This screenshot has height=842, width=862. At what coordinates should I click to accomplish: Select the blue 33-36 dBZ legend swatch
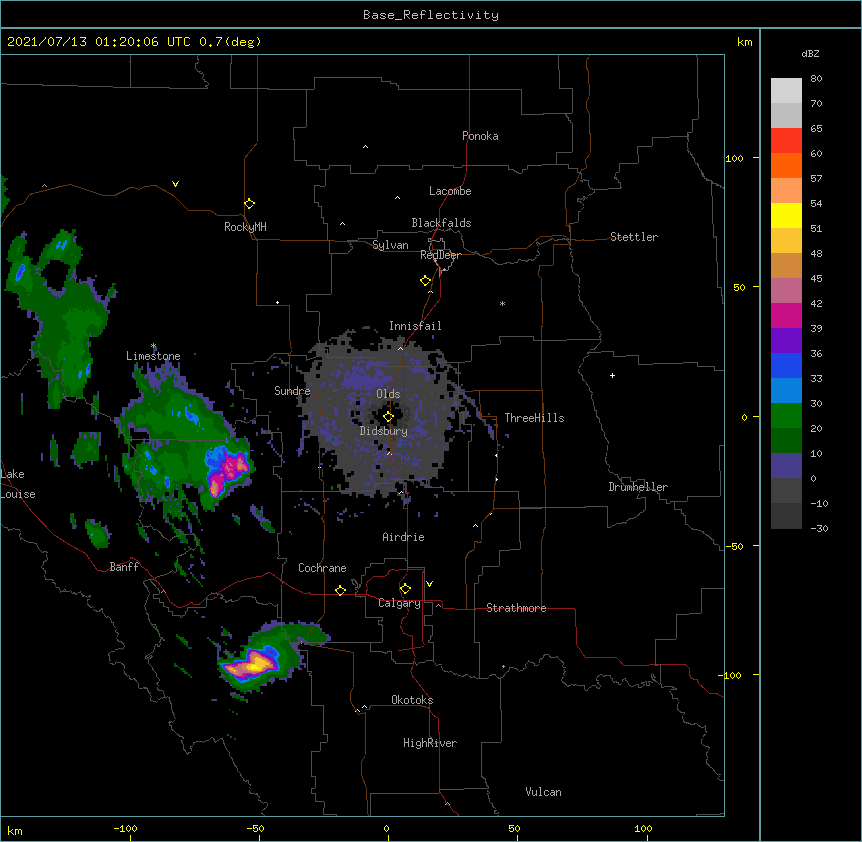tap(786, 365)
